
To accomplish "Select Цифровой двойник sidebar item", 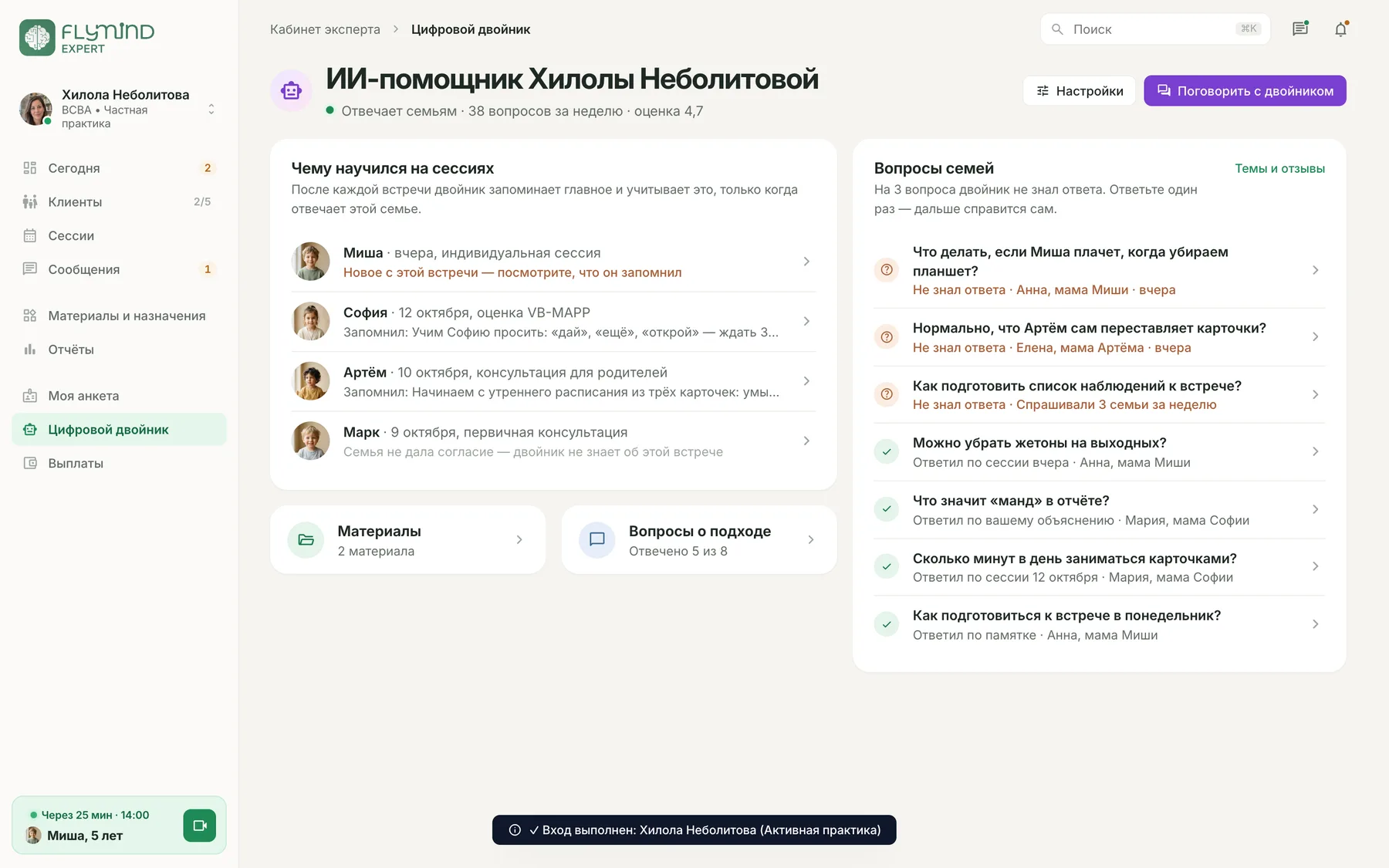I will (119, 430).
